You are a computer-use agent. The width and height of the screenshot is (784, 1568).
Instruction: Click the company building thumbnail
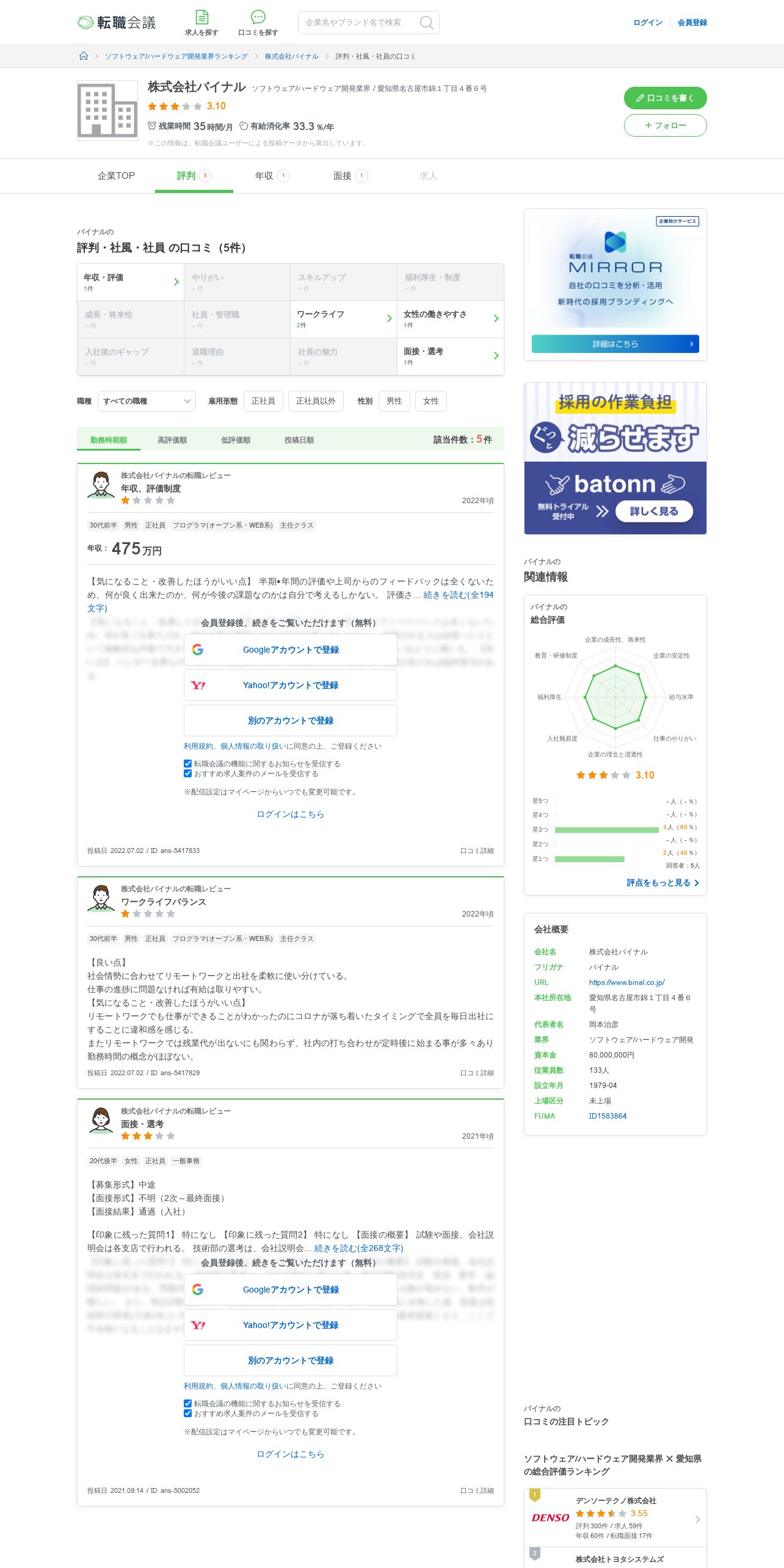tap(107, 111)
